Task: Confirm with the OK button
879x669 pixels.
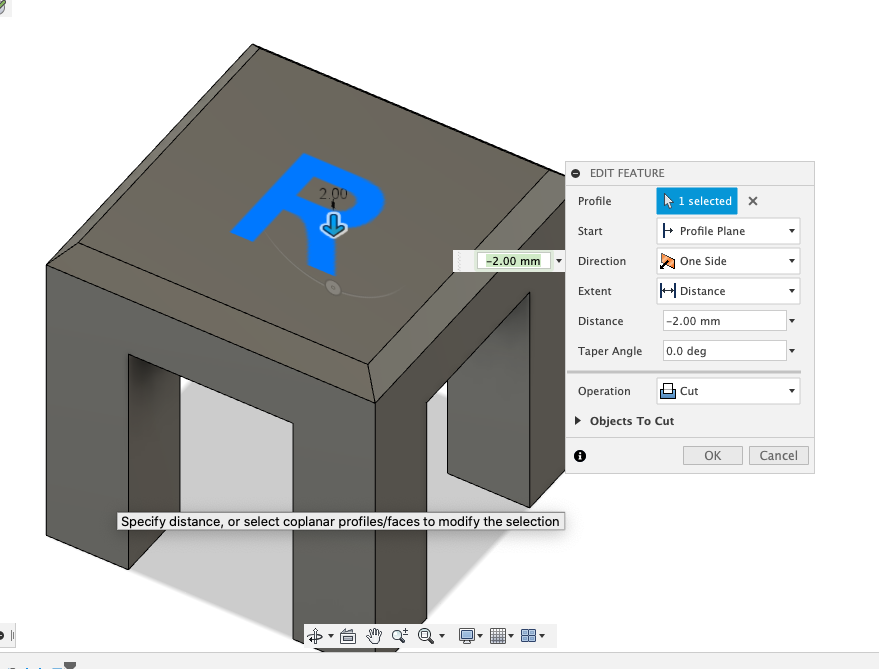Action: coord(713,455)
